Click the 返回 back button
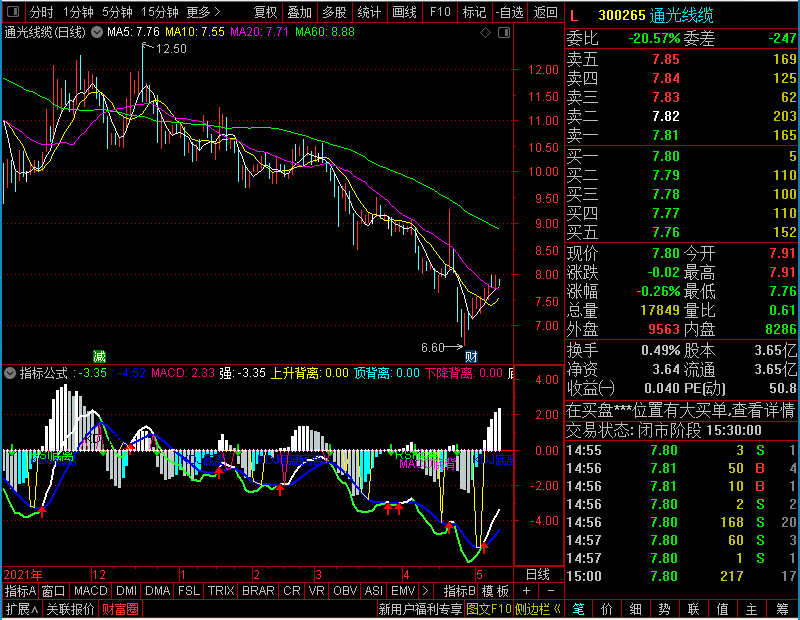The height and width of the screenshot is (620, 800). pos(545,12)
